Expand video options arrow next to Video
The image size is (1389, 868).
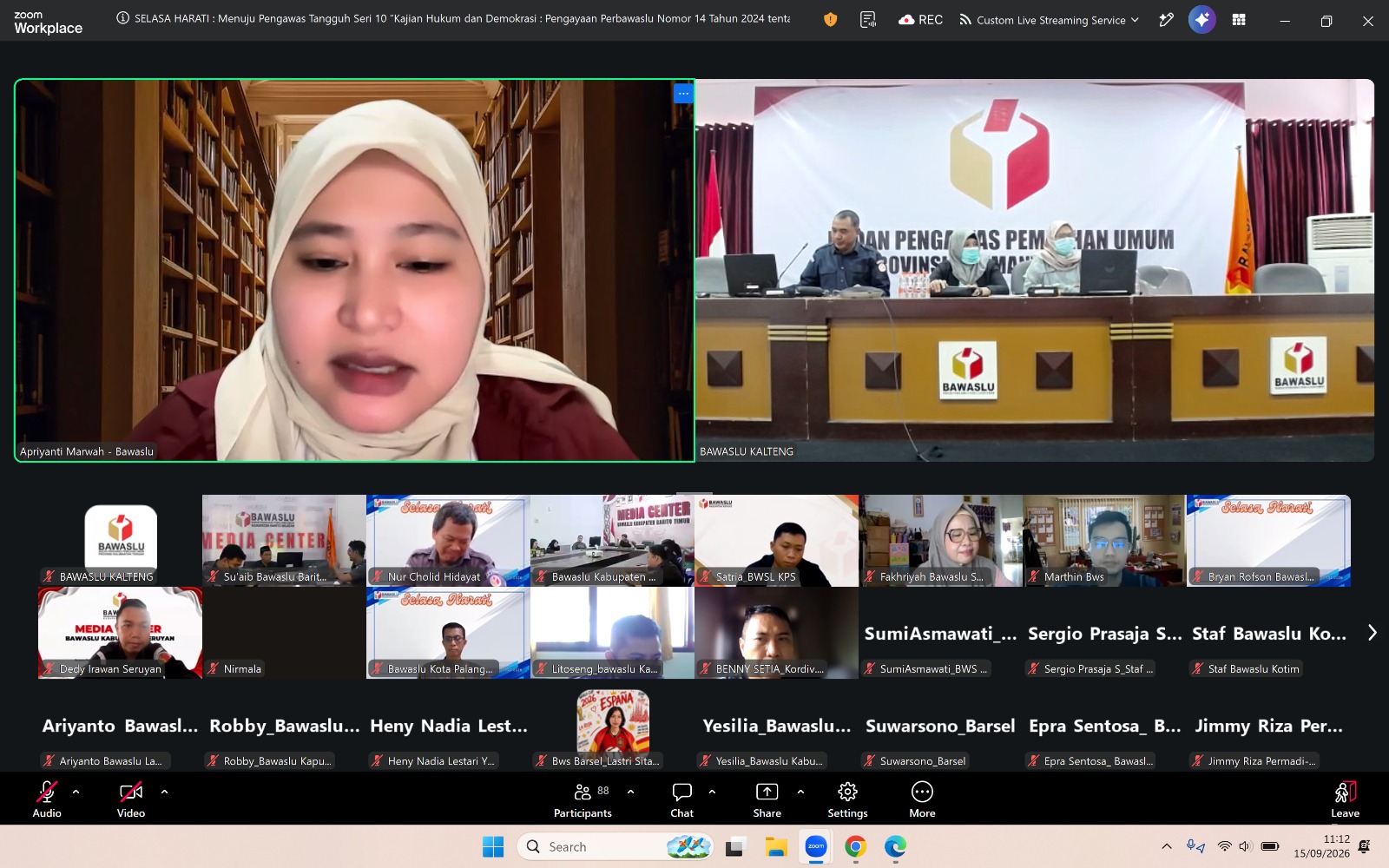pos(164,792)
